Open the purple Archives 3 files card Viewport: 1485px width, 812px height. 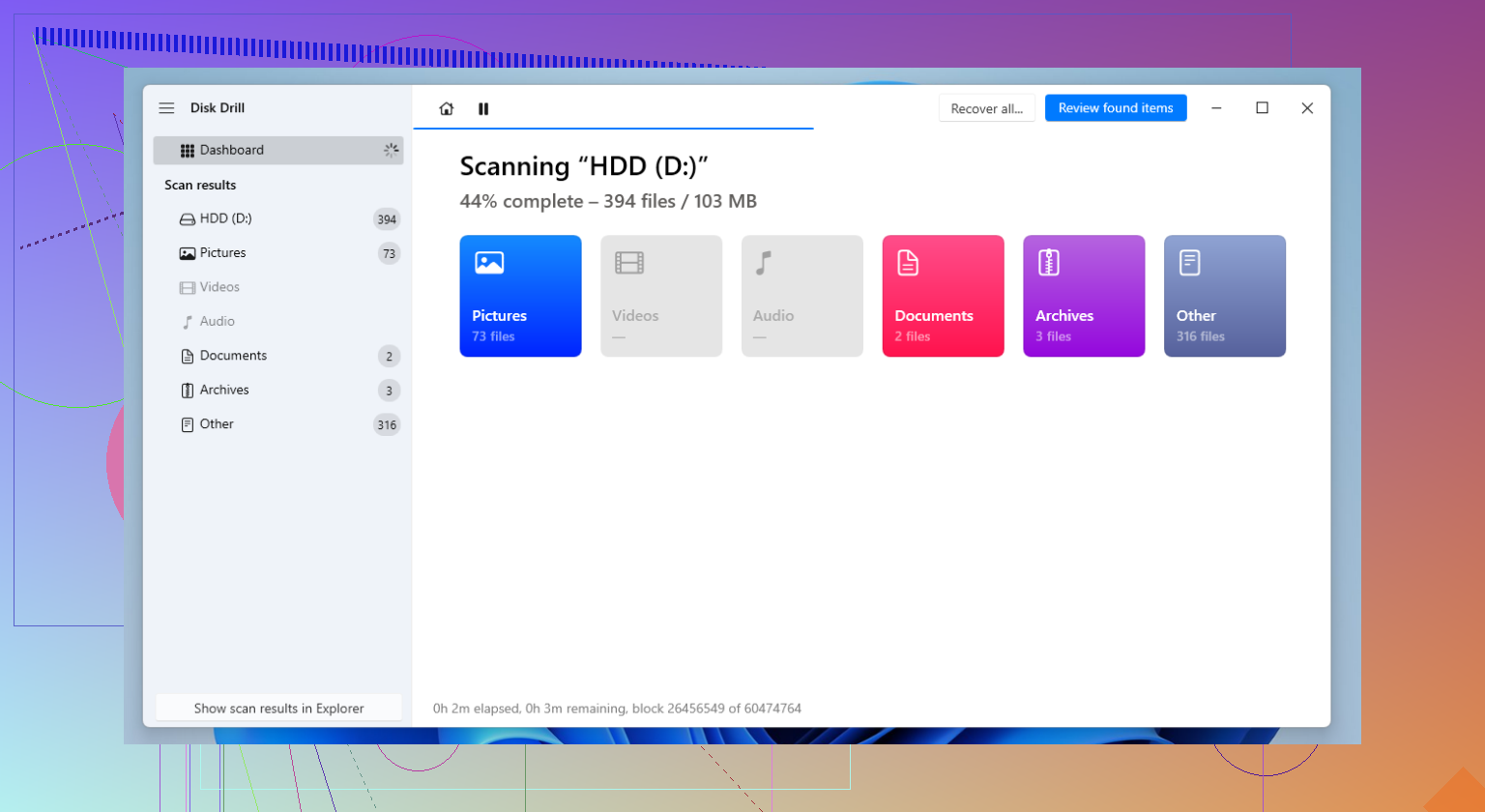1084,296
